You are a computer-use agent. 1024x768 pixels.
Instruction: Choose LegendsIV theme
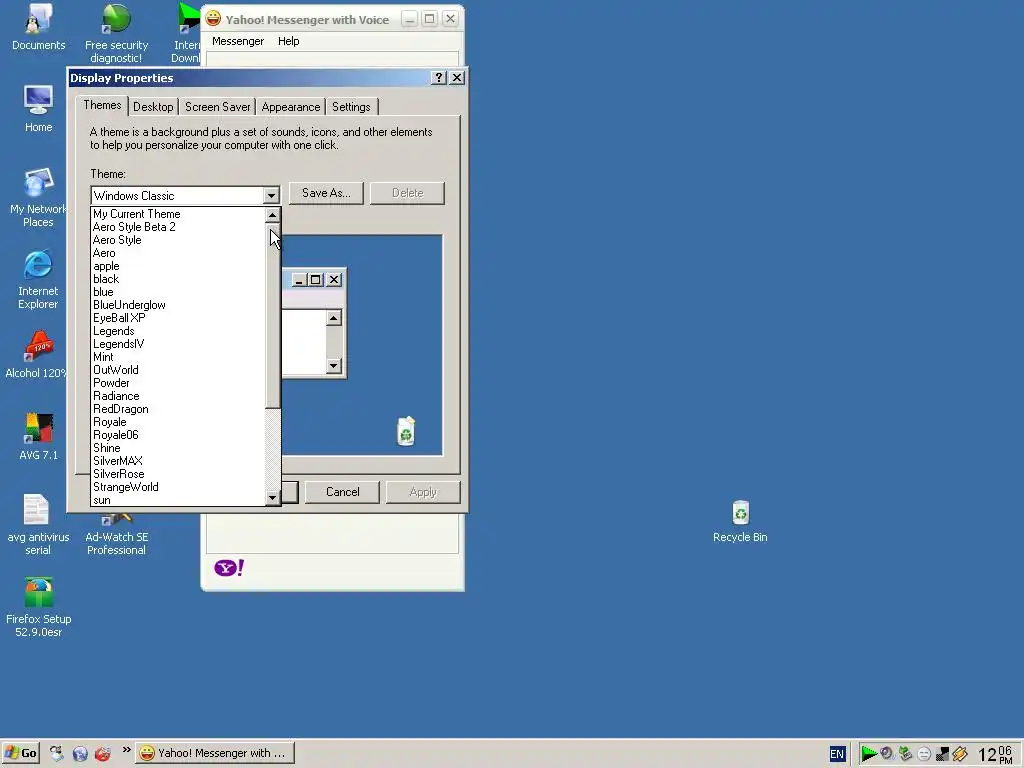pos(178,344)
